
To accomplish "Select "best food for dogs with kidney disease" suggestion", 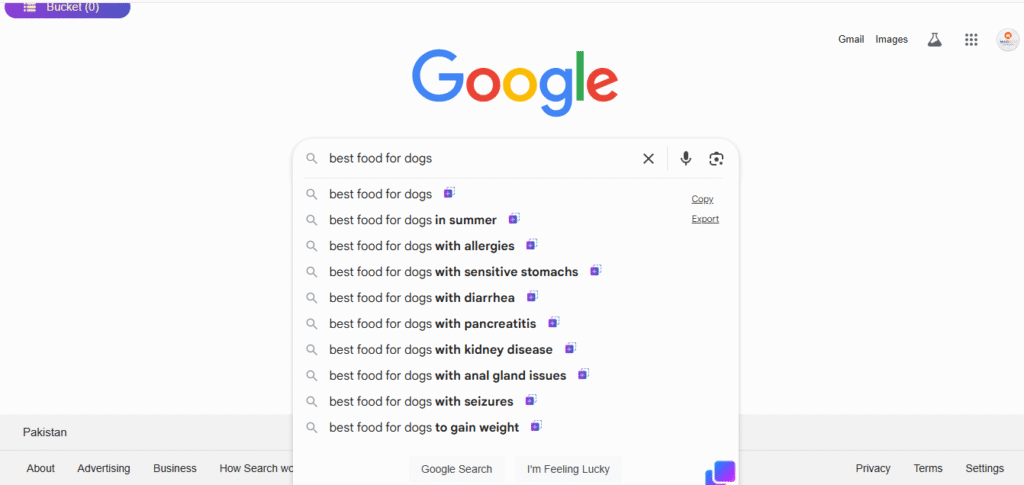I will pyautogui.click(x=440, y=350).
